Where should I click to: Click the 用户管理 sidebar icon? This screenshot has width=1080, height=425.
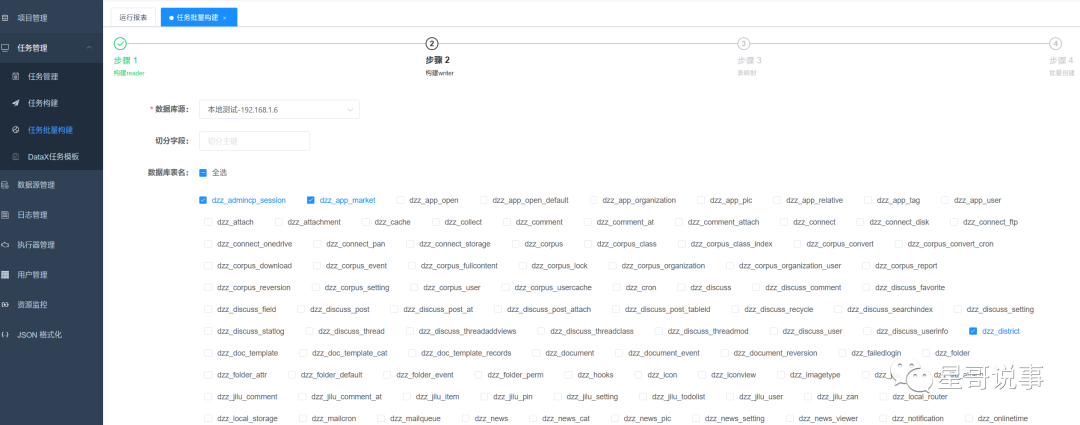(6, 274)
